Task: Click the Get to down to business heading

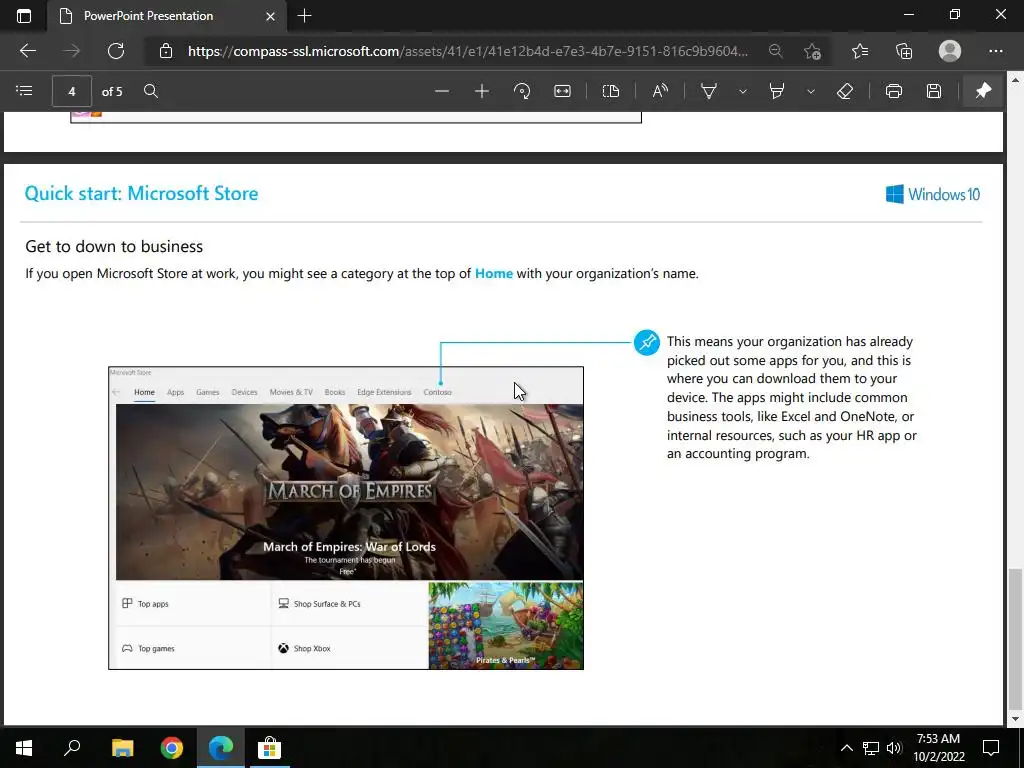Action: (x=114, y=247)
